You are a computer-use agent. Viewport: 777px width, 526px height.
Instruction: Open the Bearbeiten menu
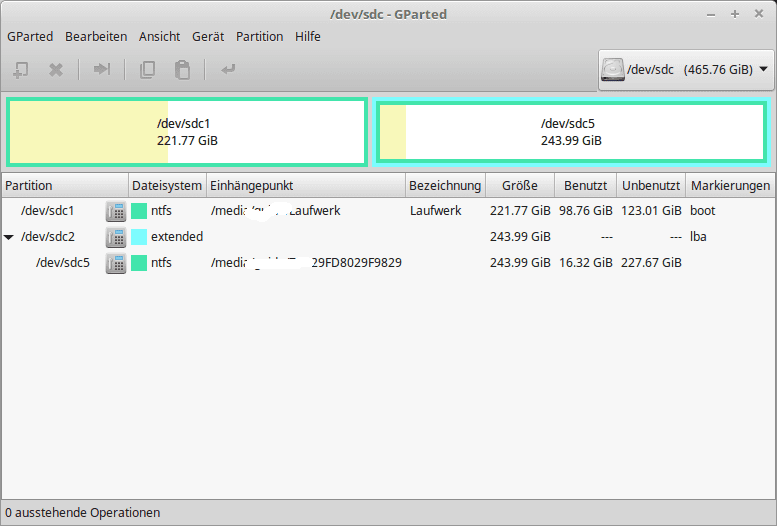coord(96,37)
